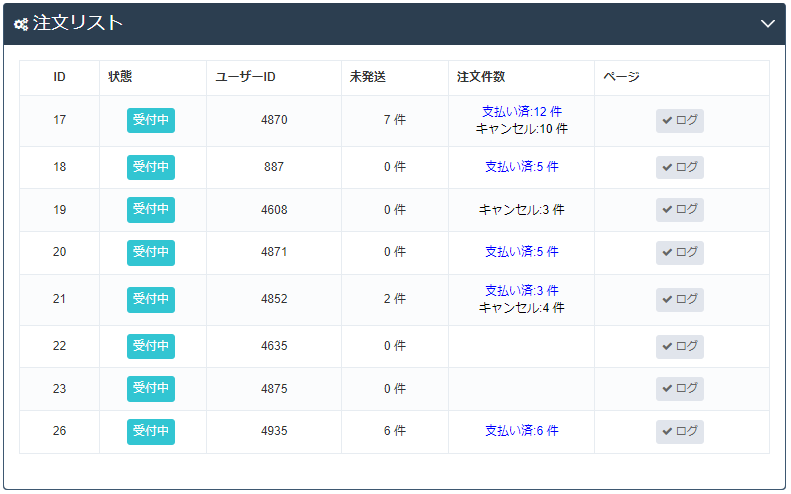Click the gears icon beside 注文リスト title
The image size is (791, 494).
[x=21, y=24]
